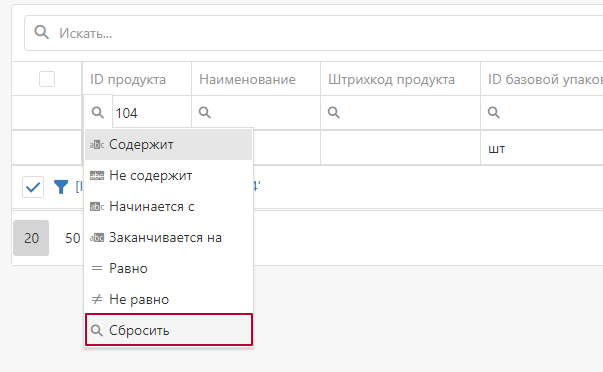Open filter operator icon for Штрихкод продукта column
This screenshot has height=372, width=603.
(333, 112)
